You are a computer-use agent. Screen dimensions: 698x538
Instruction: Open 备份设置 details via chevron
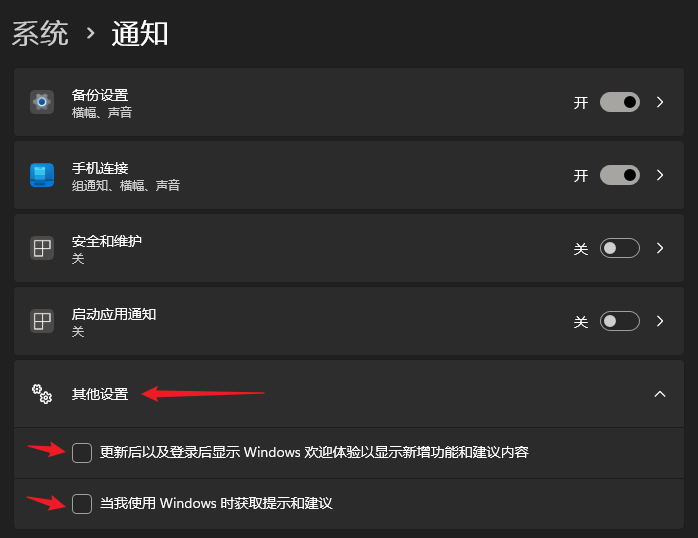[x=660, y=102]
